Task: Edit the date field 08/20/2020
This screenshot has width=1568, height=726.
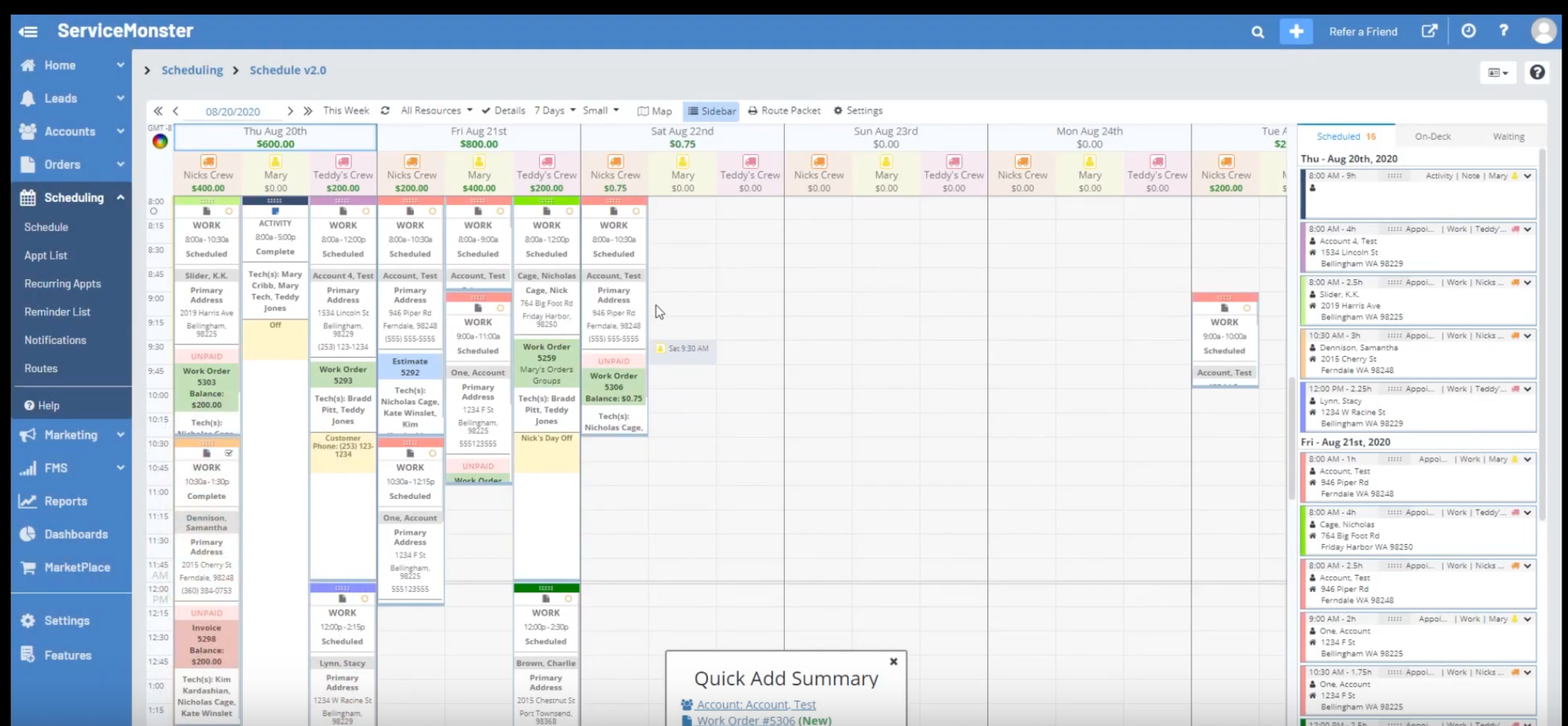Action: point(233,112)
